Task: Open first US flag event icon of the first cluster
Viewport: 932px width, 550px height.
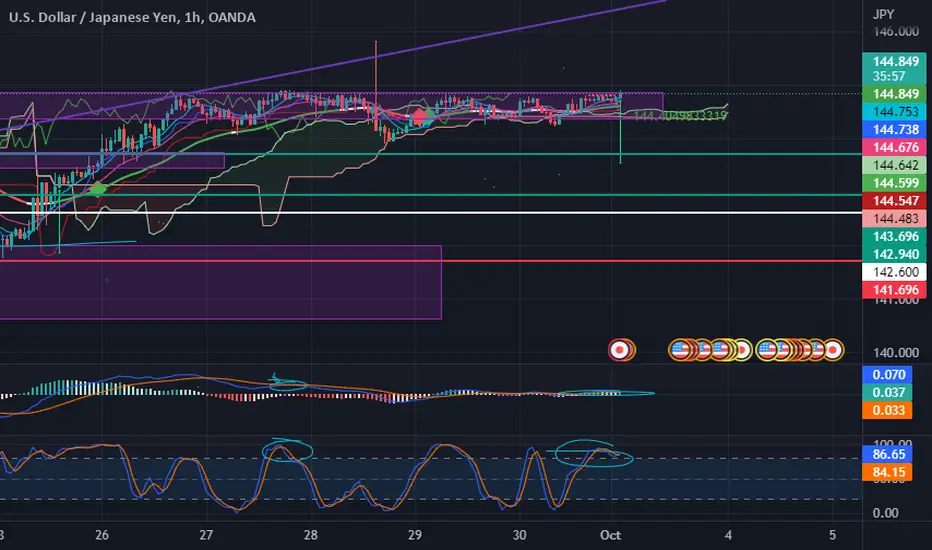Action: point(679,350)
